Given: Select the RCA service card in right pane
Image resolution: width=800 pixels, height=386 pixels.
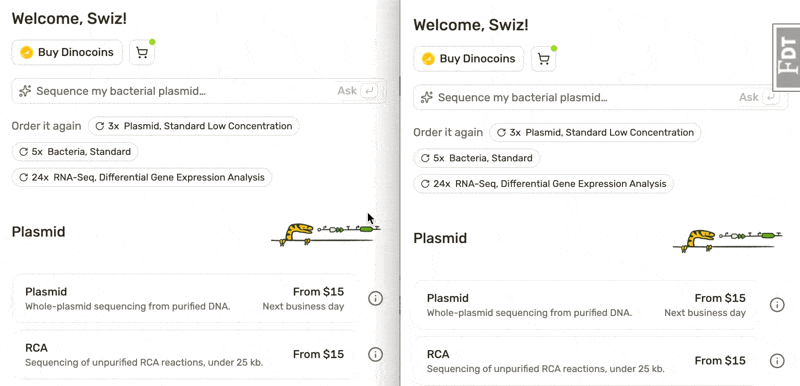Looking at the screenshot, I should [587, 361].
